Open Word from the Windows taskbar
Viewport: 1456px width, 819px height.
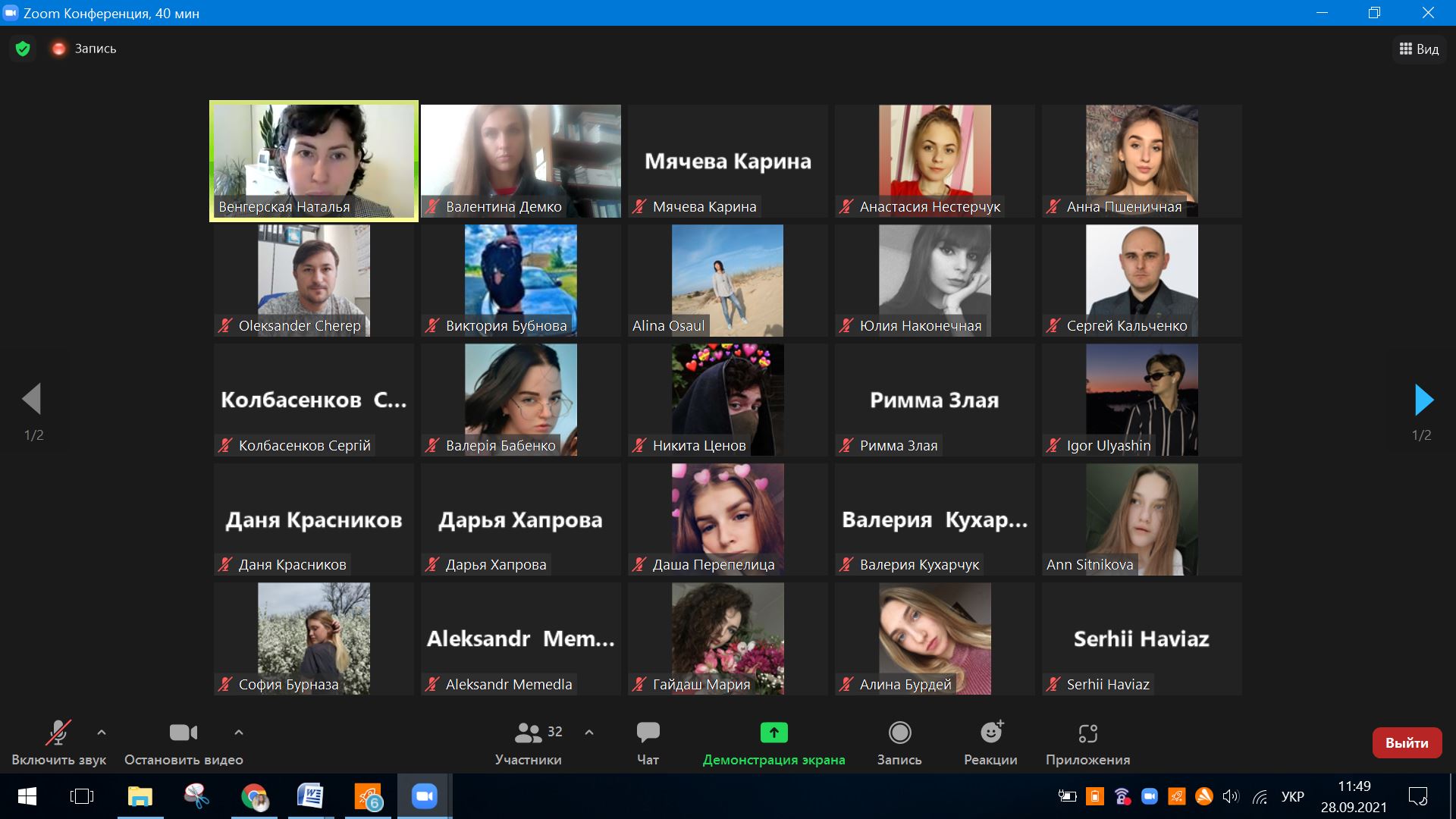310,796
